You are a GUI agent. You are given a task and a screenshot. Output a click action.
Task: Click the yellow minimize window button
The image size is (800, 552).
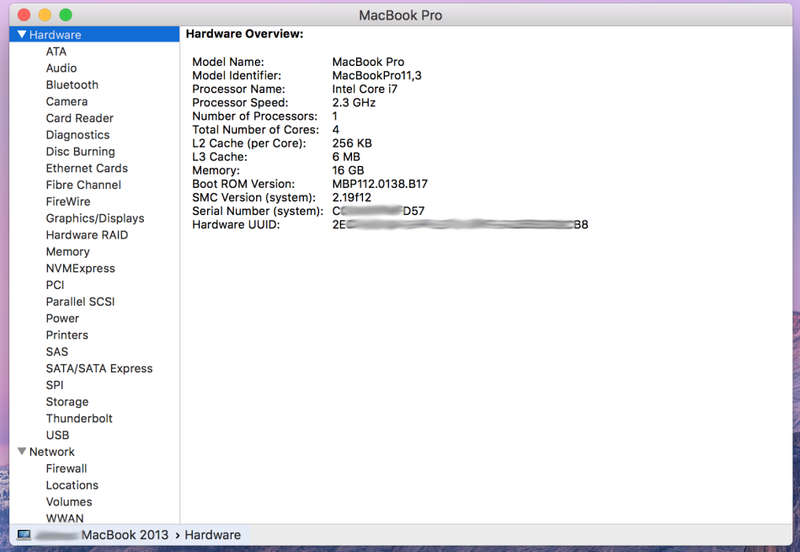(x=44, y=15)
